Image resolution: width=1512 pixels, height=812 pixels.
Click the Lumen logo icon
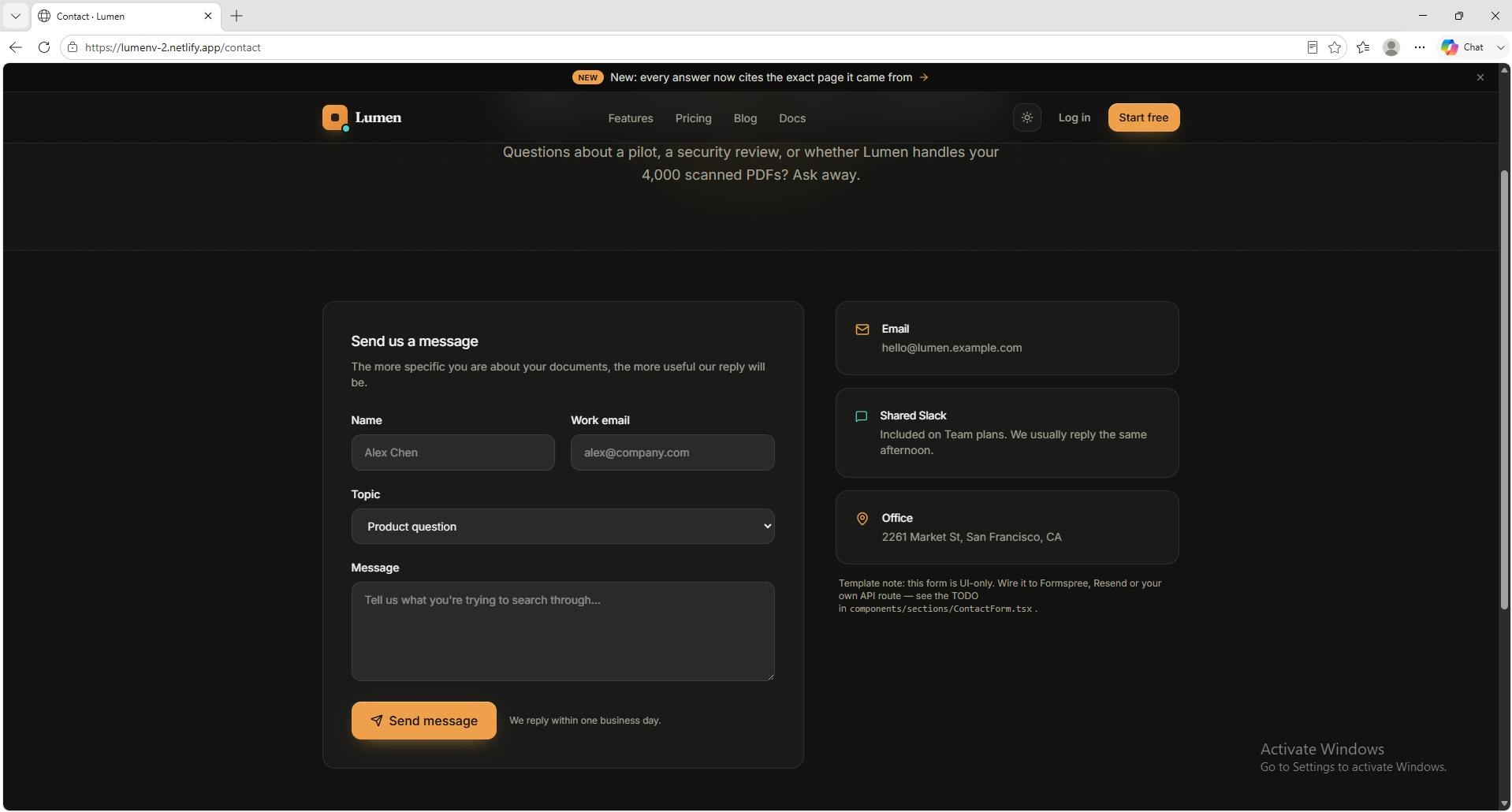(335, 117)
